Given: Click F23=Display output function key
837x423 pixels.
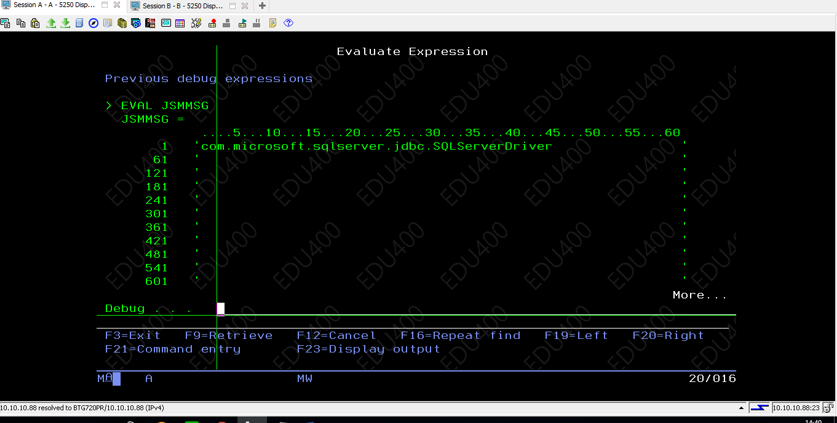Looking at the screenshot, I should 368,349.
